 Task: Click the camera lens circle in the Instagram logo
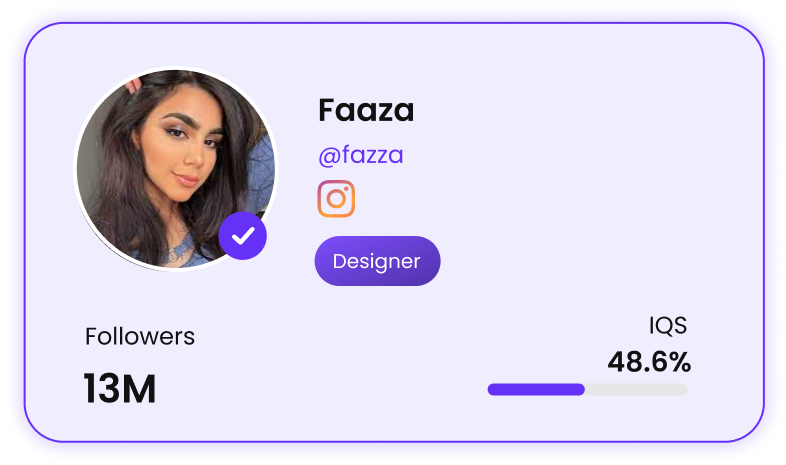click(x=336, y=199)
